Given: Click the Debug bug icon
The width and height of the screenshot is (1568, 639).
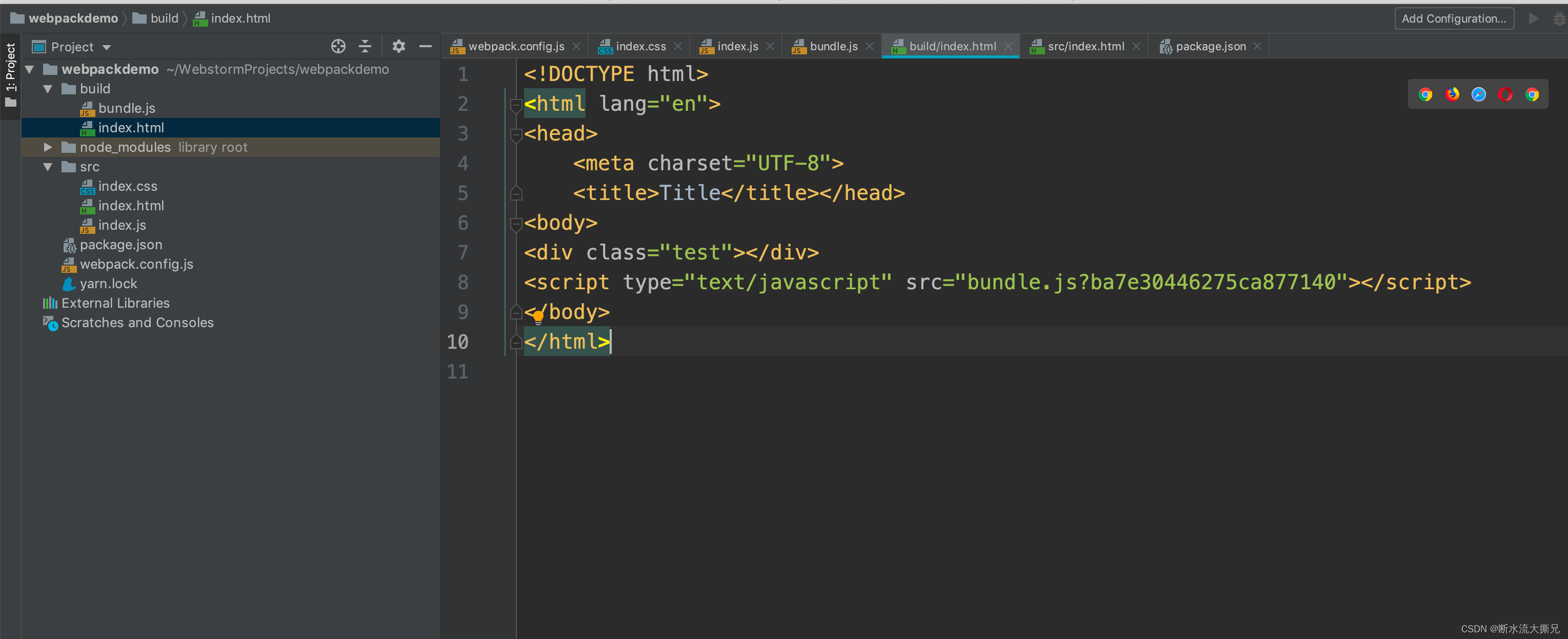Looking at the screenshot, I should [x=1560, y=18].
